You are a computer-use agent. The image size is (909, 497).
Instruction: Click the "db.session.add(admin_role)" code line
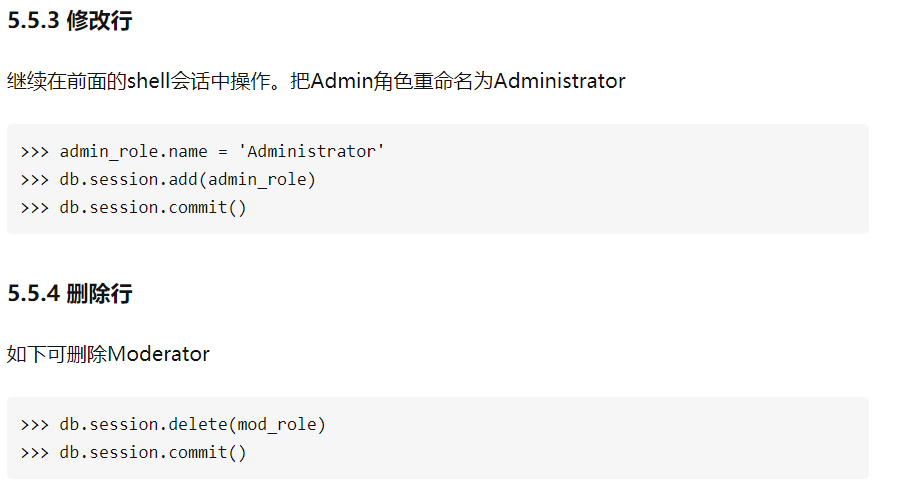pyautogui.click(x=187, y=180)
